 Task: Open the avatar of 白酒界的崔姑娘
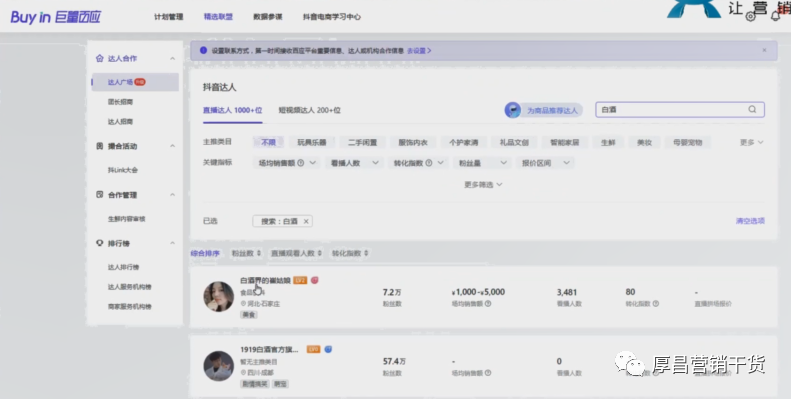[218, 297]
